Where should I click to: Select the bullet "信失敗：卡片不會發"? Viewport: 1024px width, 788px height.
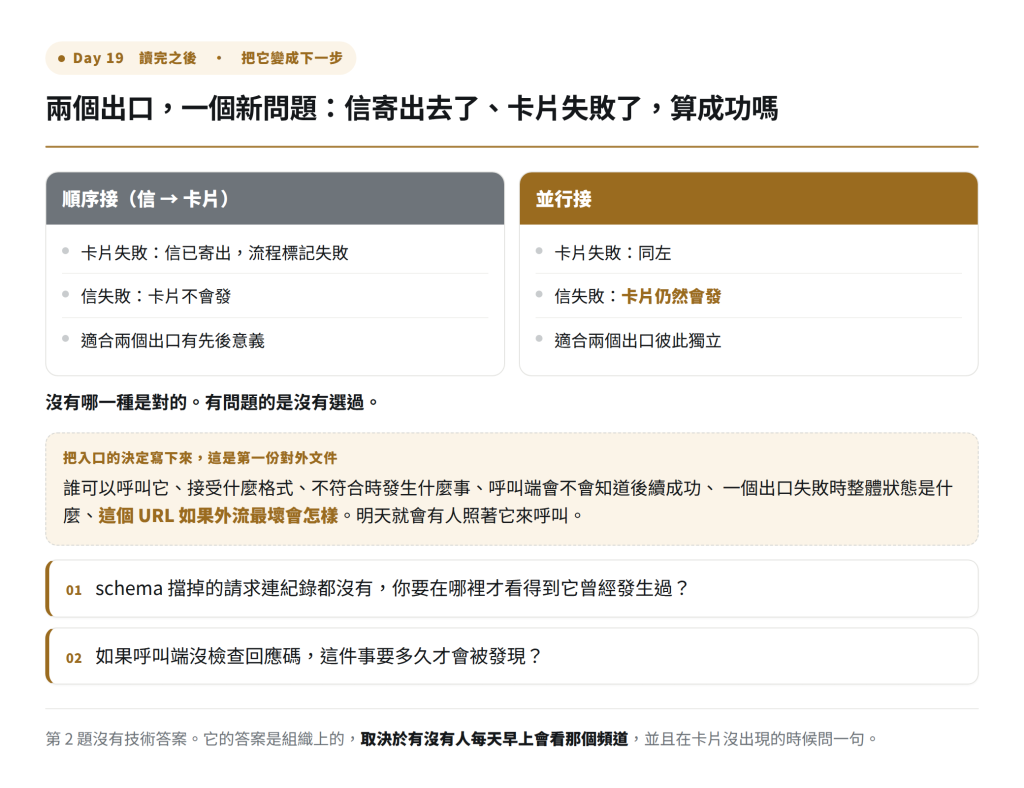[x=156, y=296]
